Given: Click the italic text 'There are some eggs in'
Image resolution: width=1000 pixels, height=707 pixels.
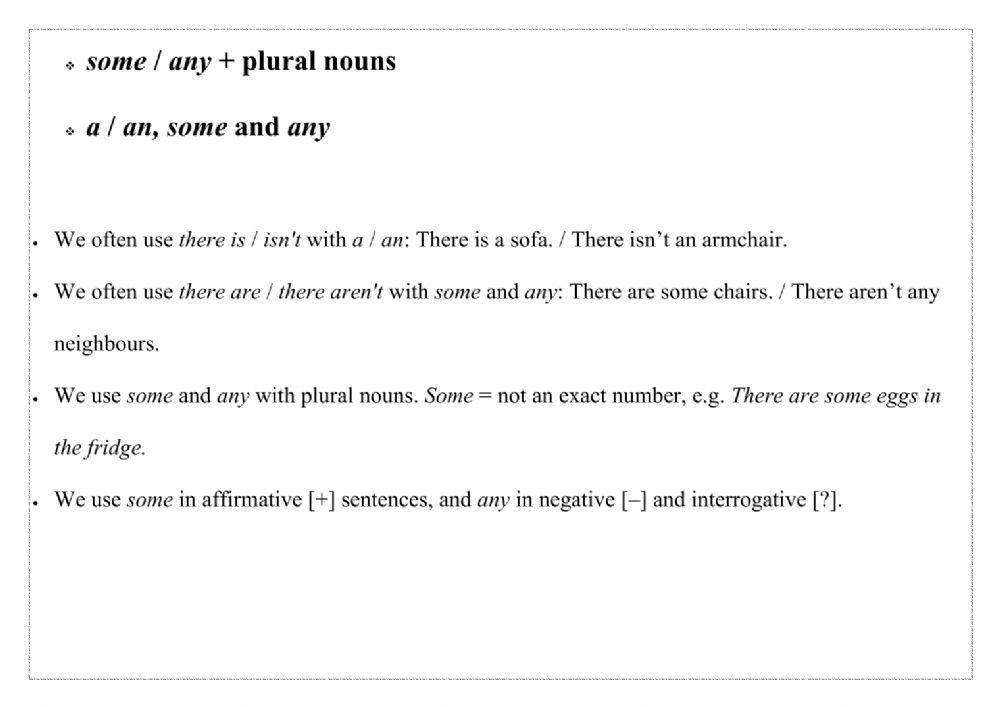Looking at the screenshot, I should [x=836, y=396].
